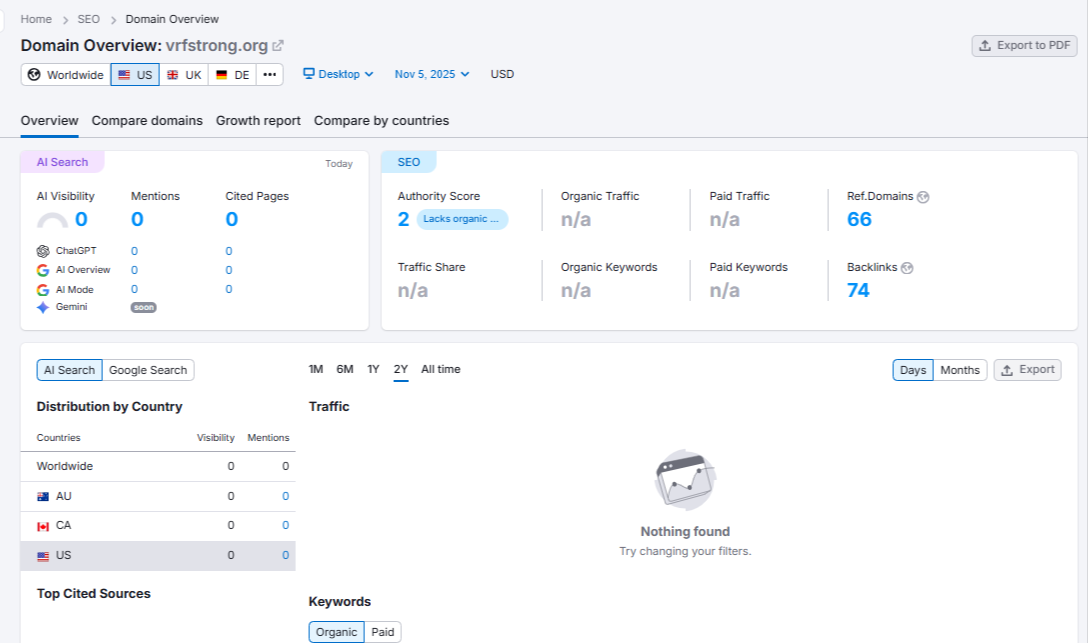Open SEO breadcrumb link
Image resolution: width=1088 pixels, height=643 pixels.
tap(88, 19)
